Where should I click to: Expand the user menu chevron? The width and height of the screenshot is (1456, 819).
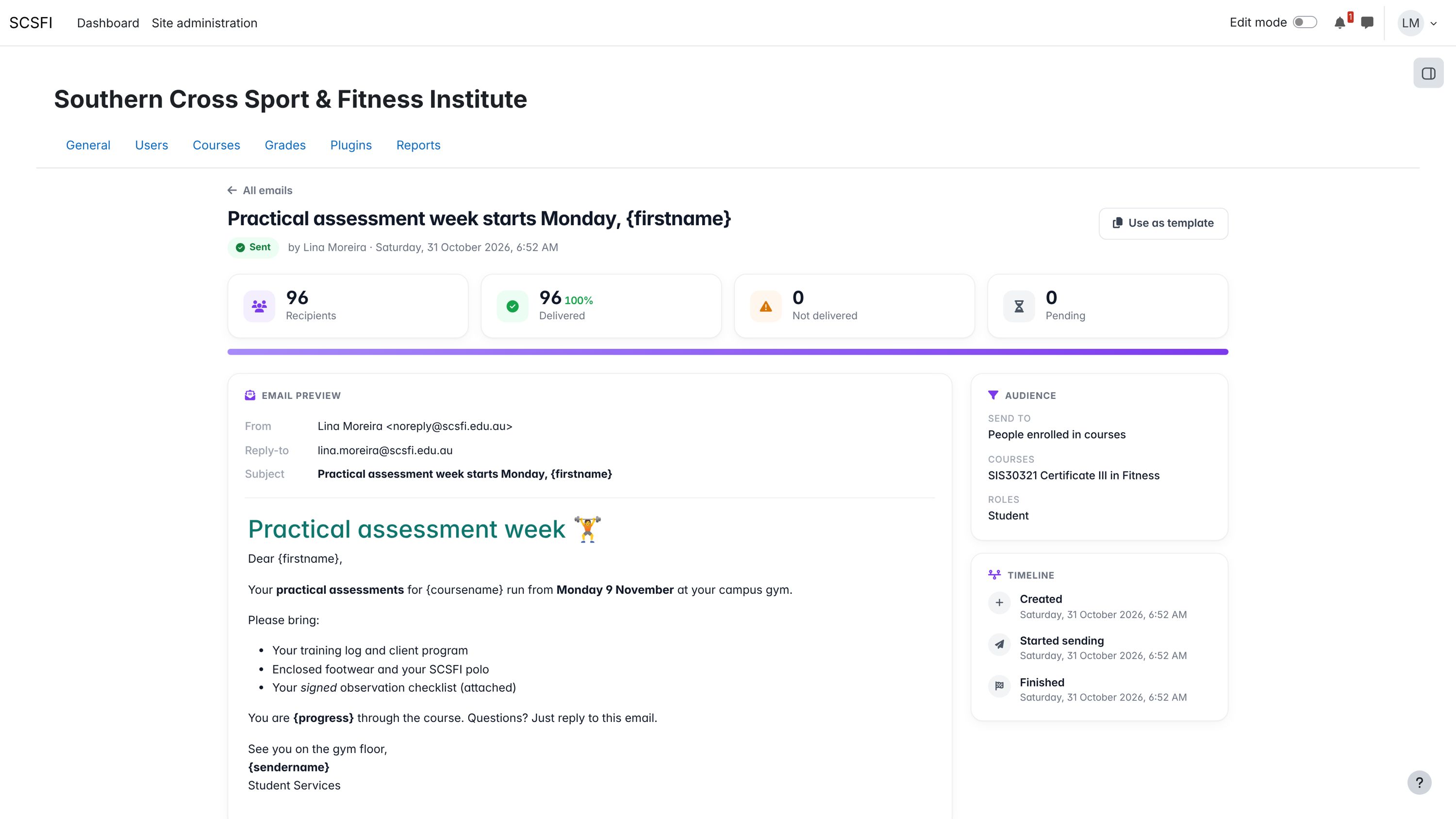pos(1433,24)
